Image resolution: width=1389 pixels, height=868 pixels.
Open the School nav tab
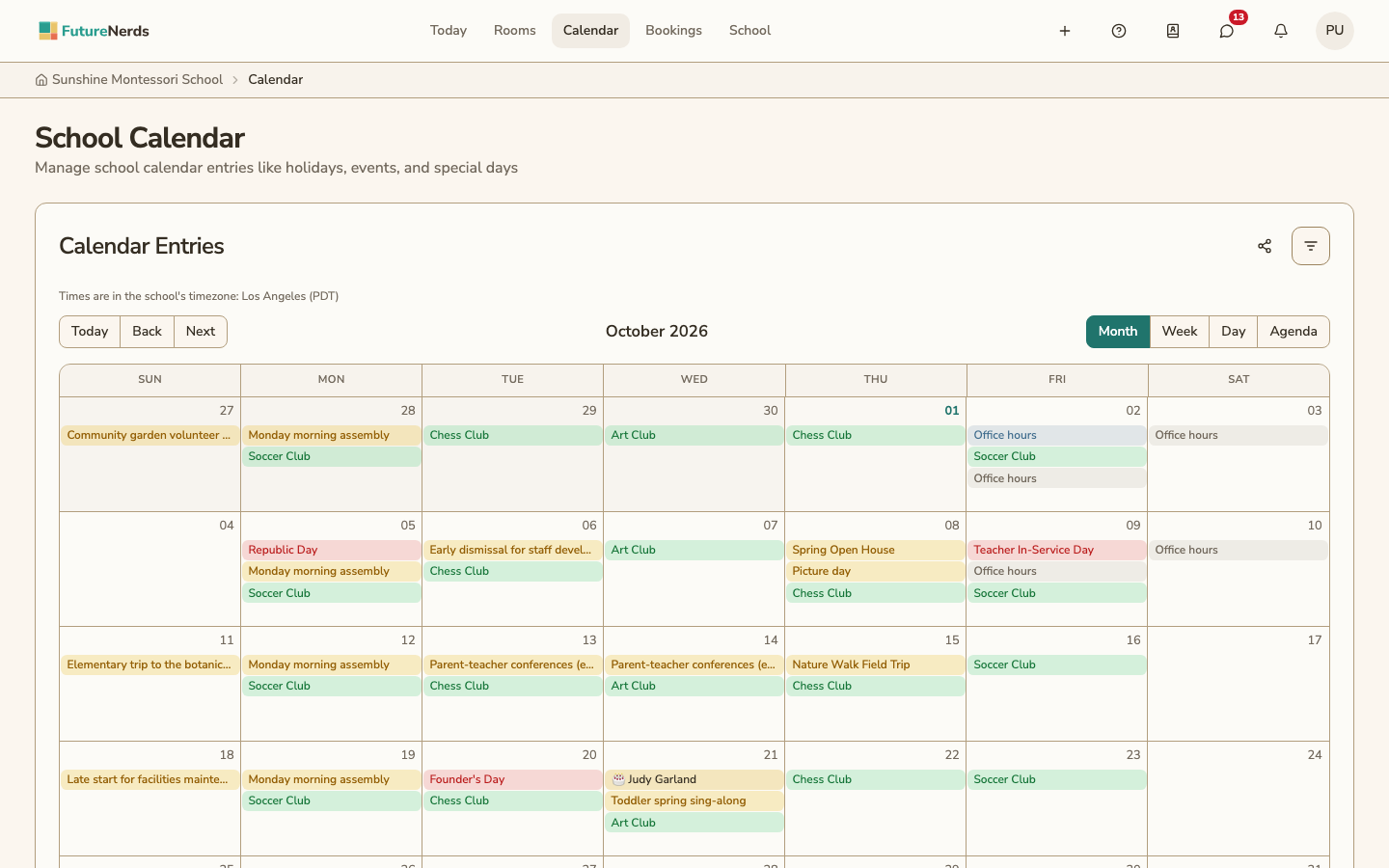pyautogui.click(x=749, y=31)
